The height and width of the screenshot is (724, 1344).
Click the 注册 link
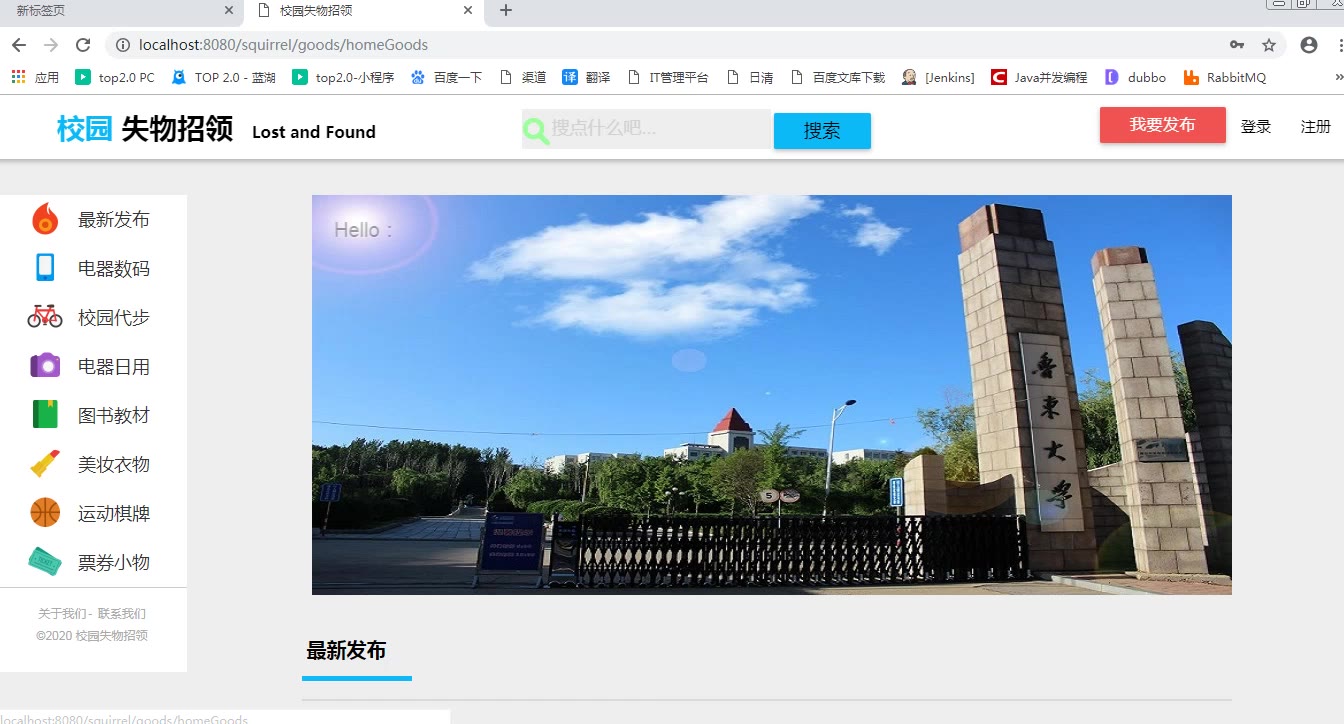tap(1316, 127)
